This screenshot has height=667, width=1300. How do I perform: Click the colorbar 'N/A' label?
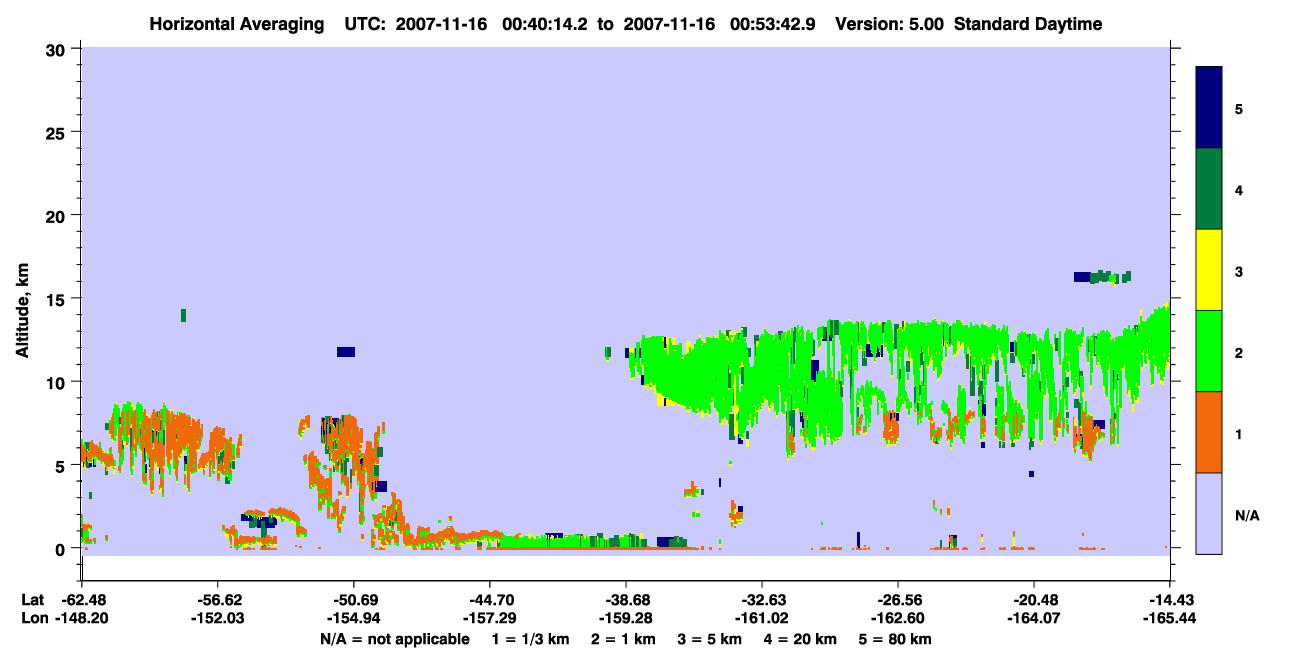coord(1247,515)
